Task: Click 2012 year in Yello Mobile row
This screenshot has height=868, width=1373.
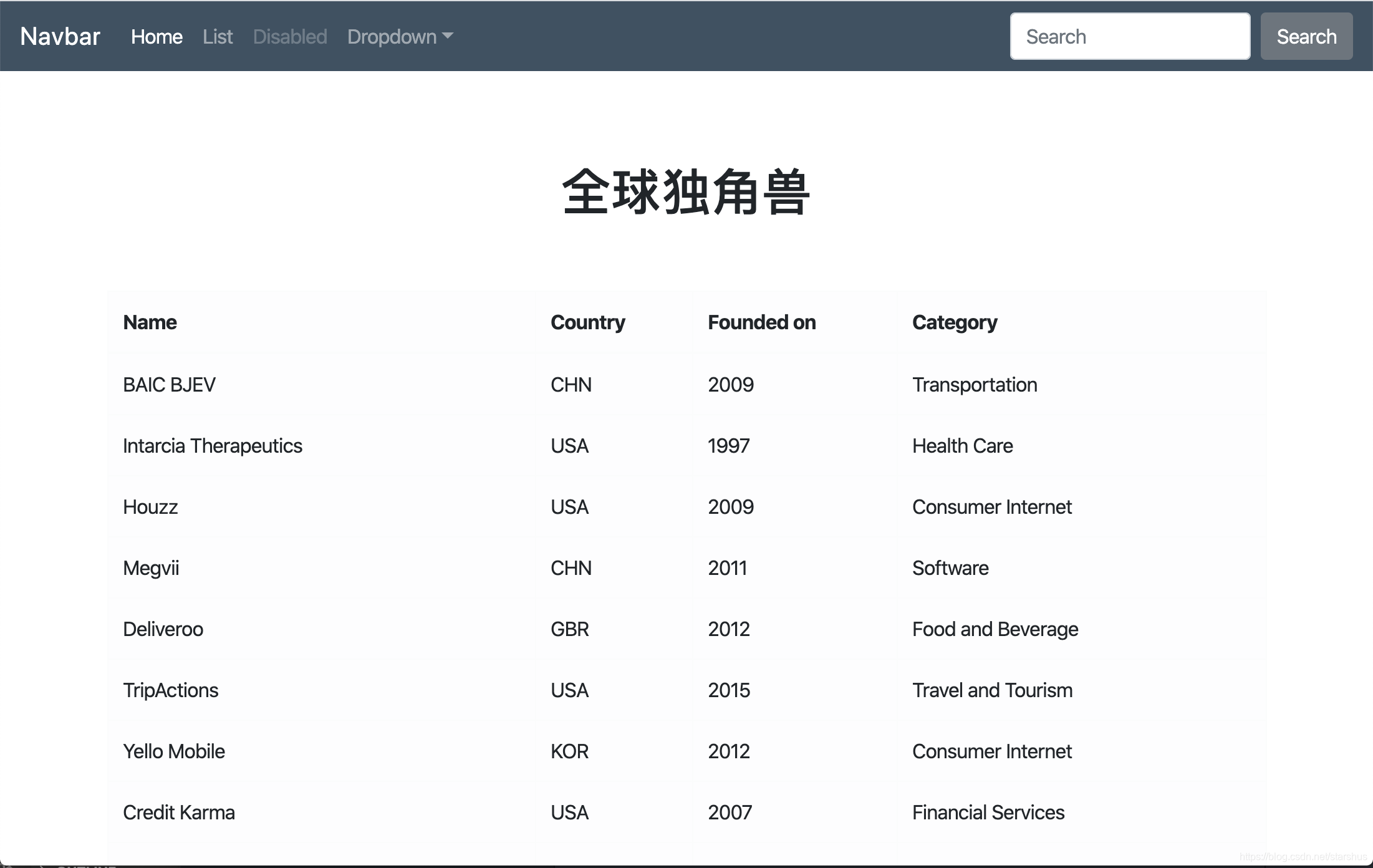Action: point(729,751)
